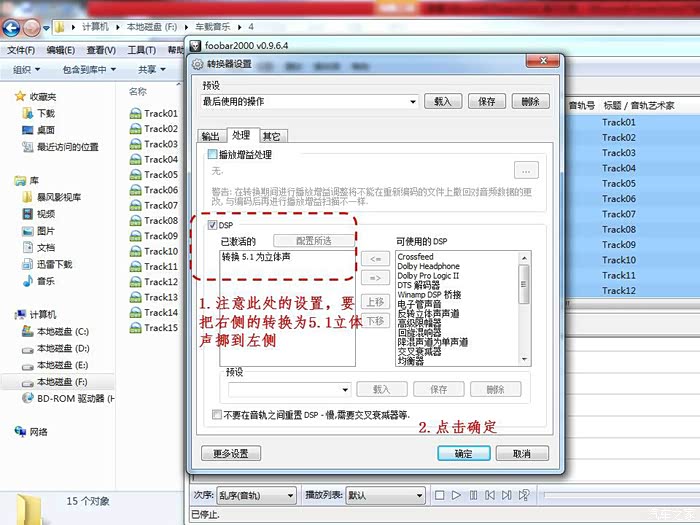Viewport: 700px width, 525px height.
Task: Click the 确定 button
Action: pos(464,453)
